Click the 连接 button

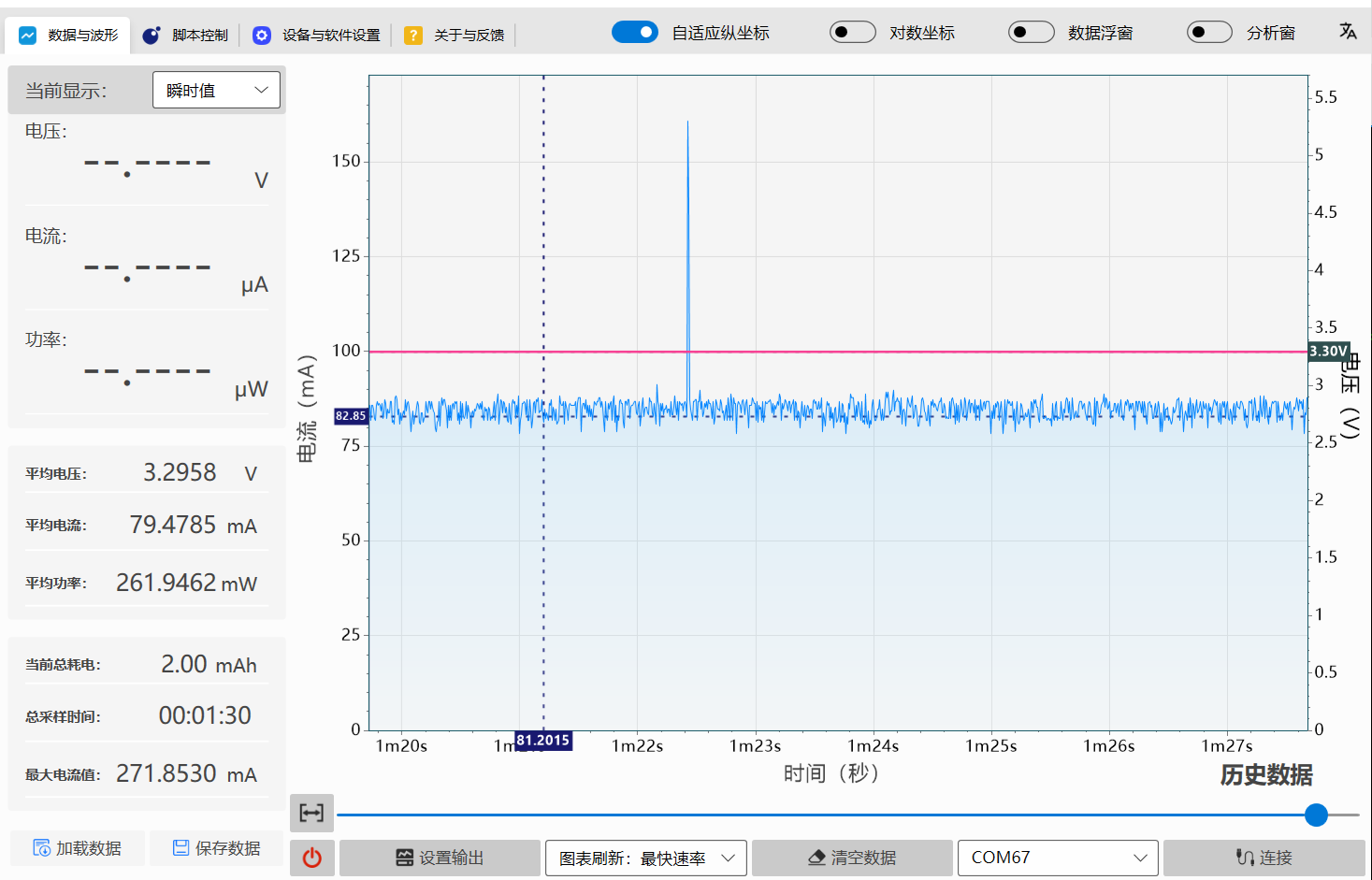(x=1264, y=858)
